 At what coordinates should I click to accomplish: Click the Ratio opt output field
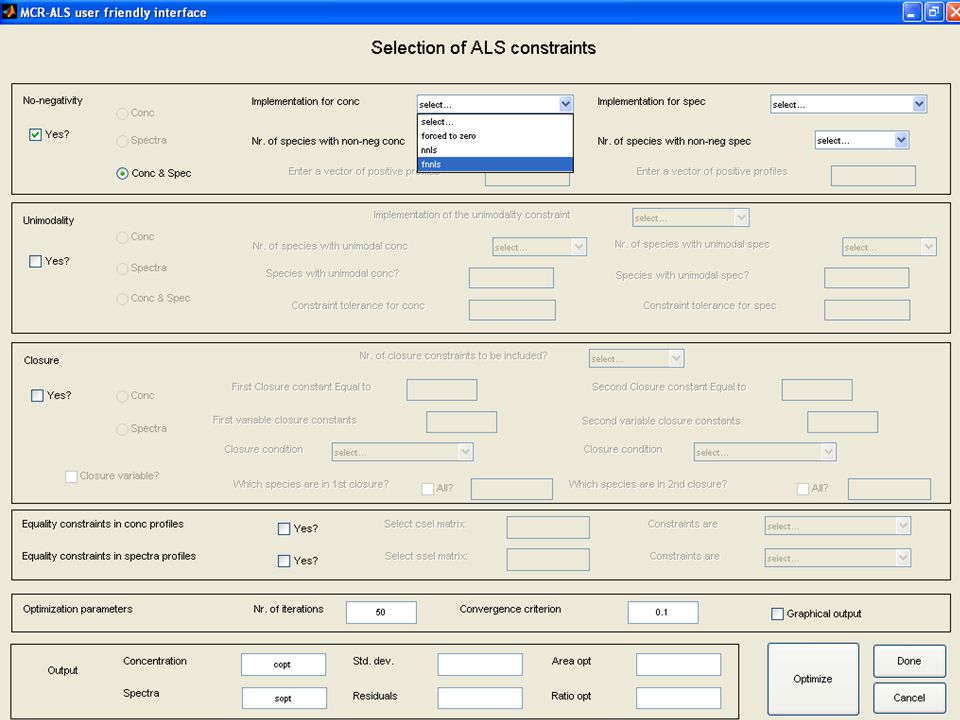[678, 698]
